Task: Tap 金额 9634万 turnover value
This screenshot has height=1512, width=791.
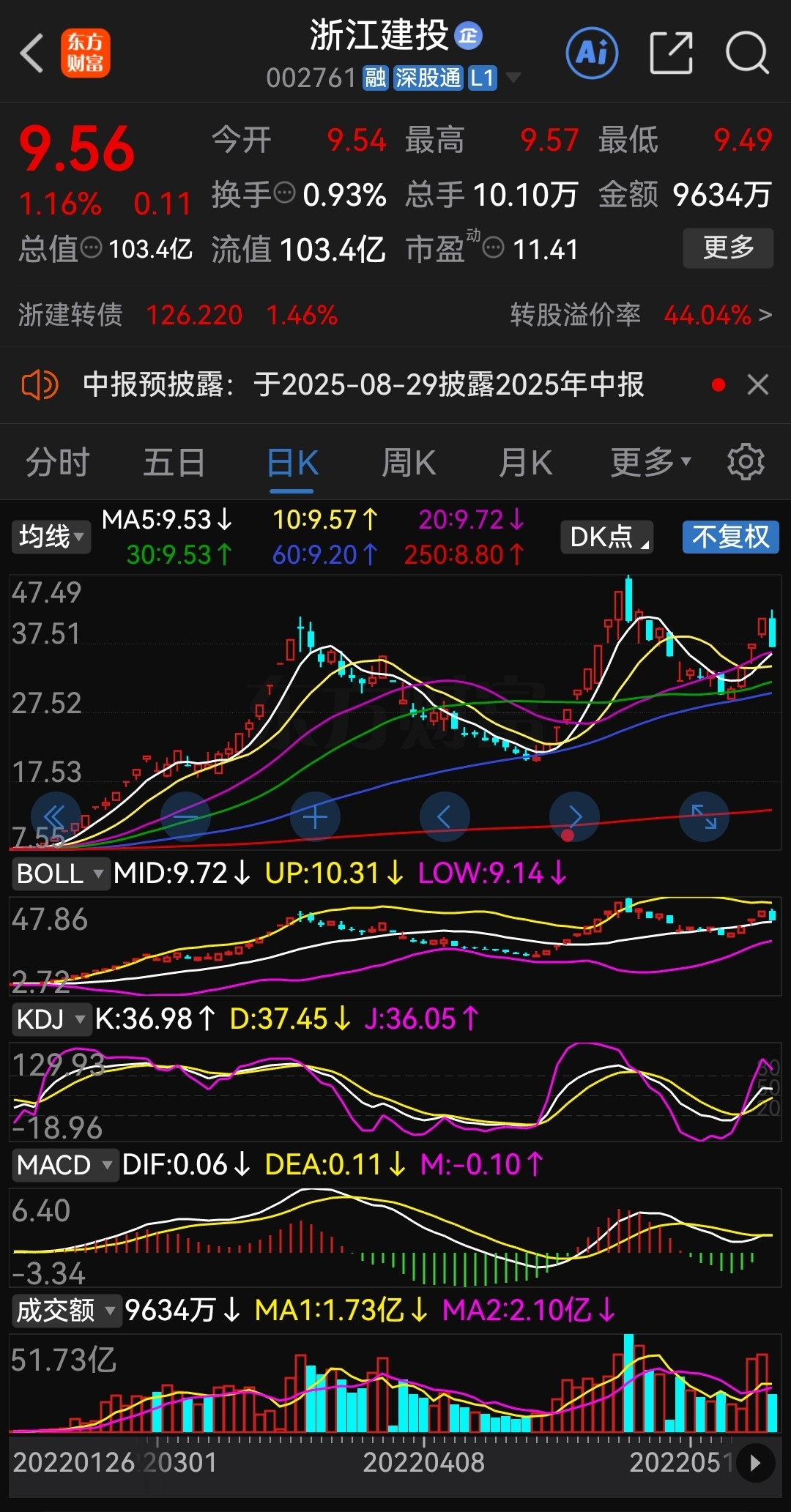Action: click(x=685, y=194)
